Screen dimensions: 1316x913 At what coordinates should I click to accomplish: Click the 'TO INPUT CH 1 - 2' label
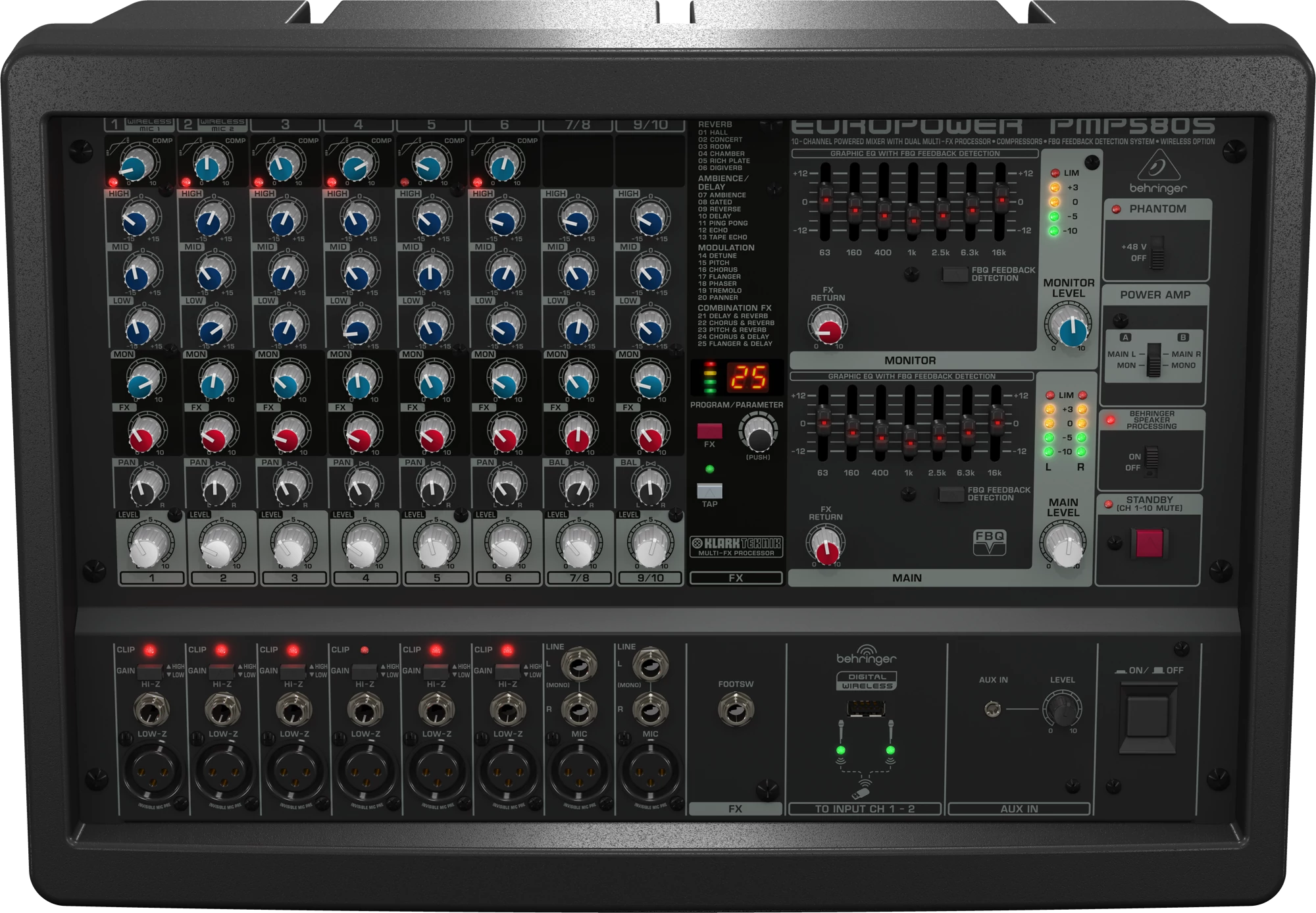click(x=865, y=809)
